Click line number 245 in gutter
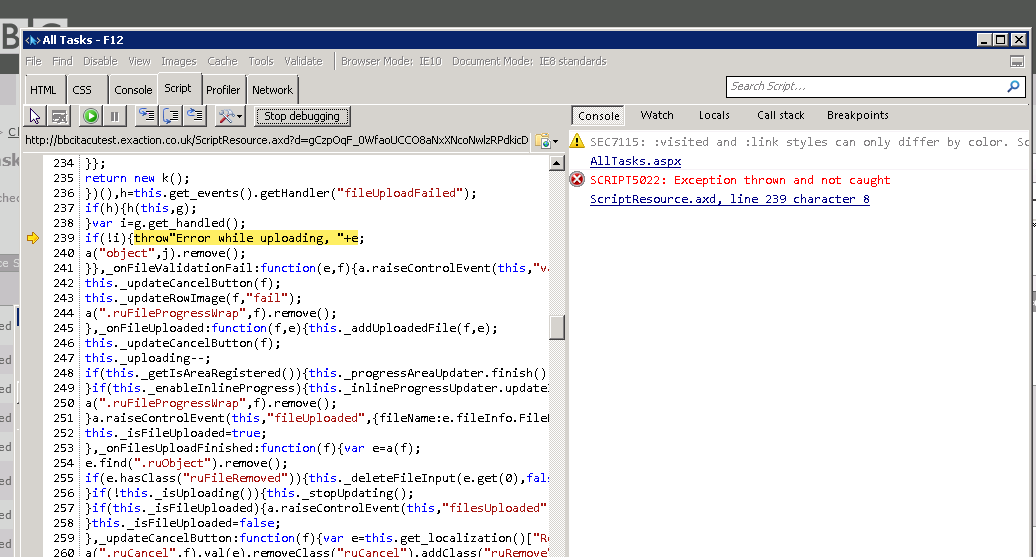Image resolution: width=1036 pixels, height=557 pixels. [x=63, y=328]
